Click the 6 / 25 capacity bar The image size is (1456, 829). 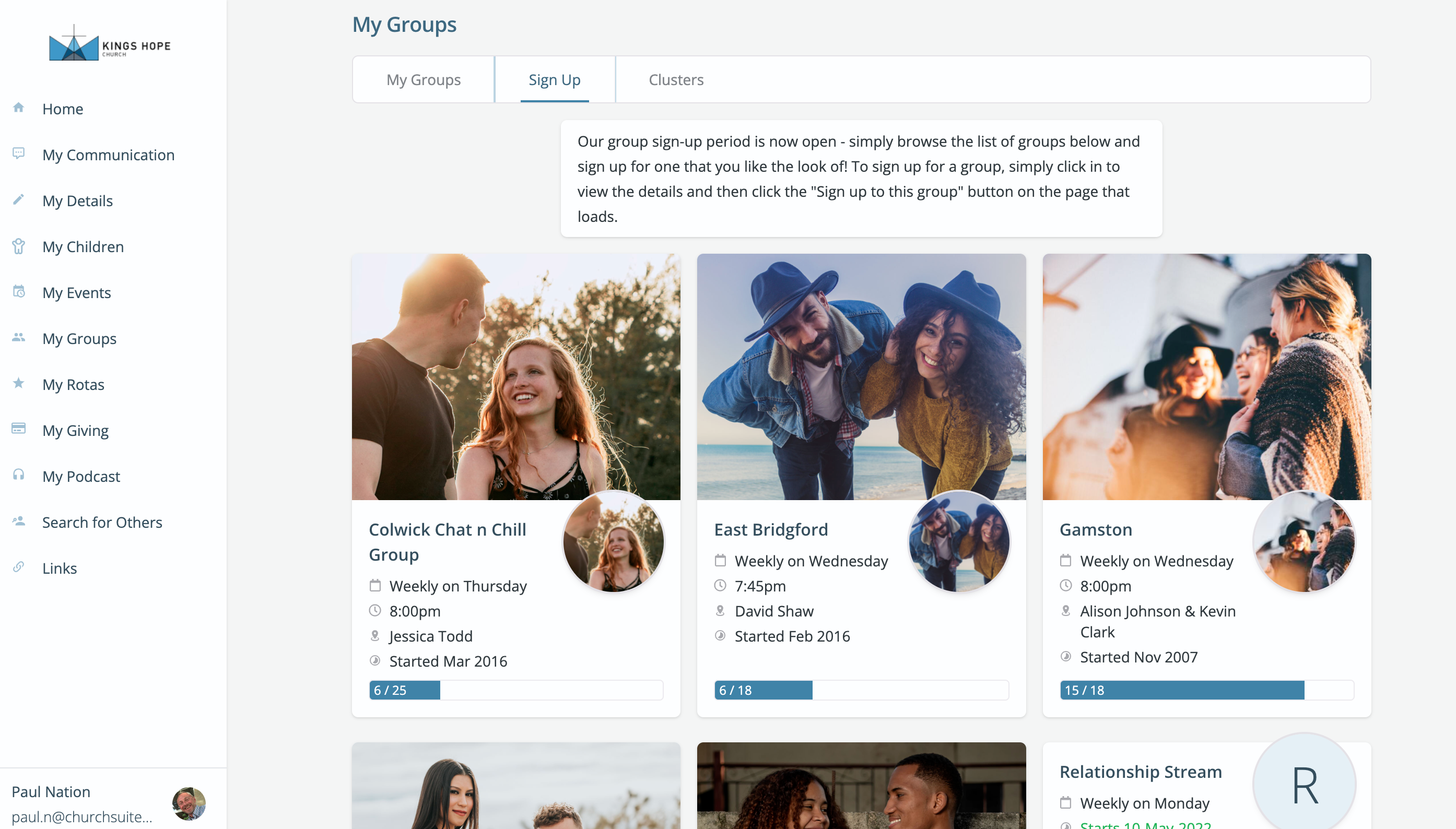coord(516,690)
